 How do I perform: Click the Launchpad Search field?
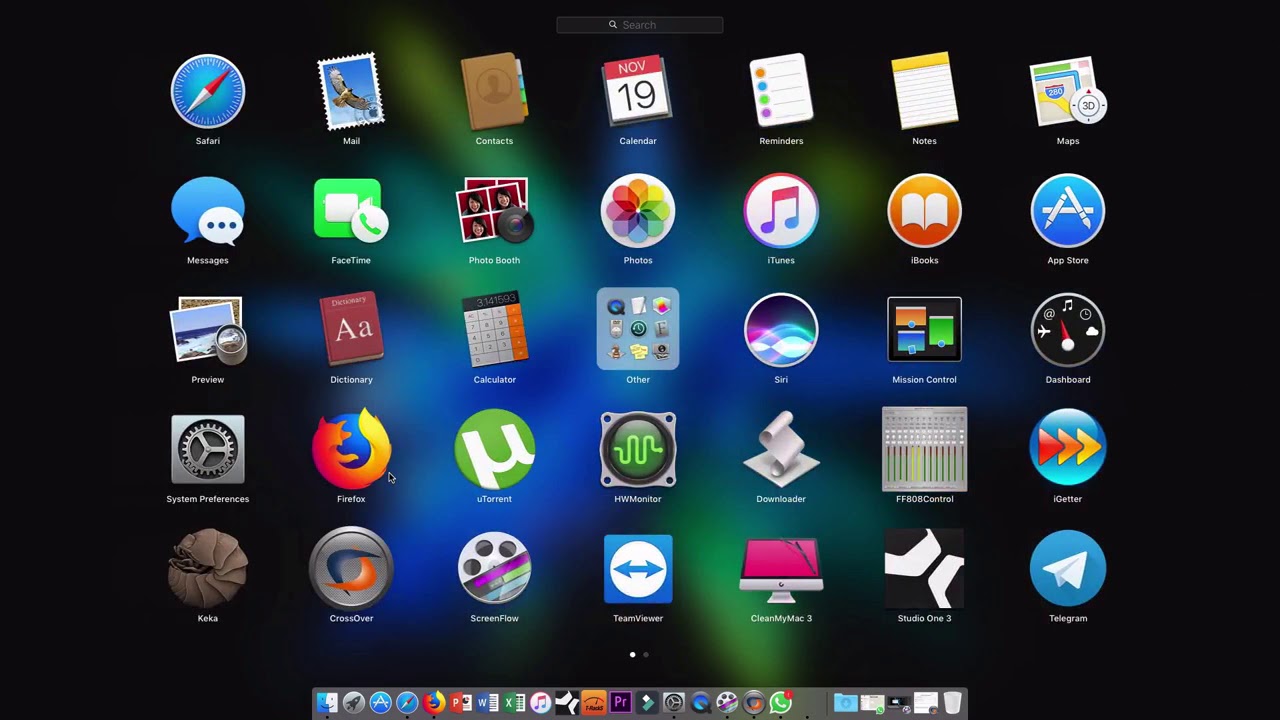pyautogui.click(x=640, y=25)
